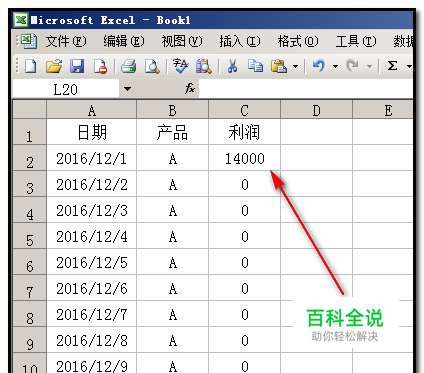This screenshot has width=424, height=373.
Task: Open the 文件 (File) menu
Action: [66, 41]
